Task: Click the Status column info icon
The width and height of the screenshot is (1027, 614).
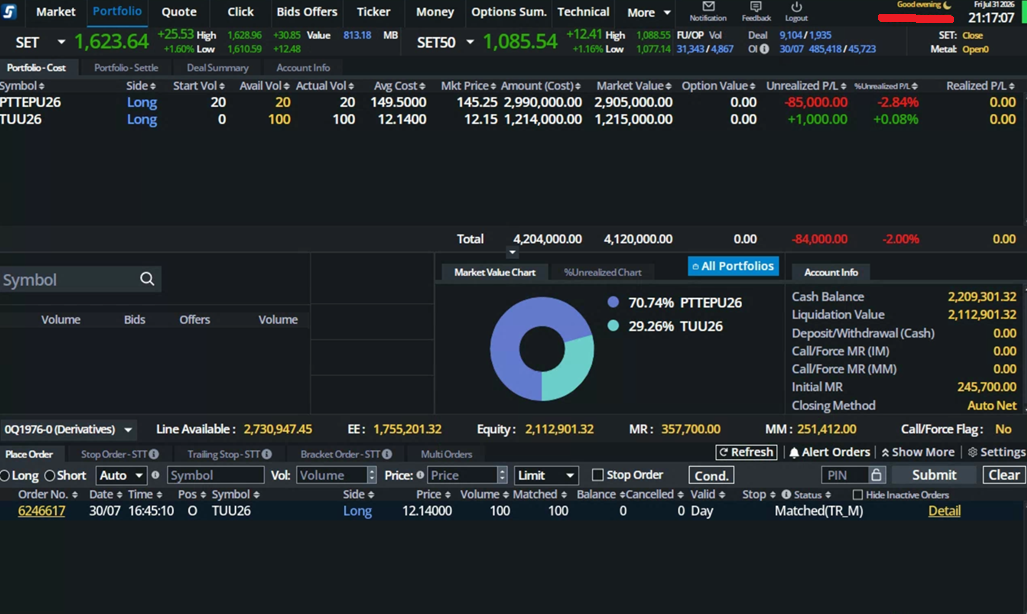Action: point(786,494)
